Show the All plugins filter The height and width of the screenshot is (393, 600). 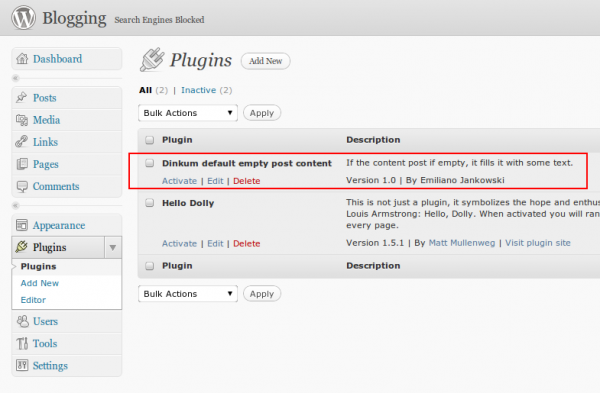point(145,90)
